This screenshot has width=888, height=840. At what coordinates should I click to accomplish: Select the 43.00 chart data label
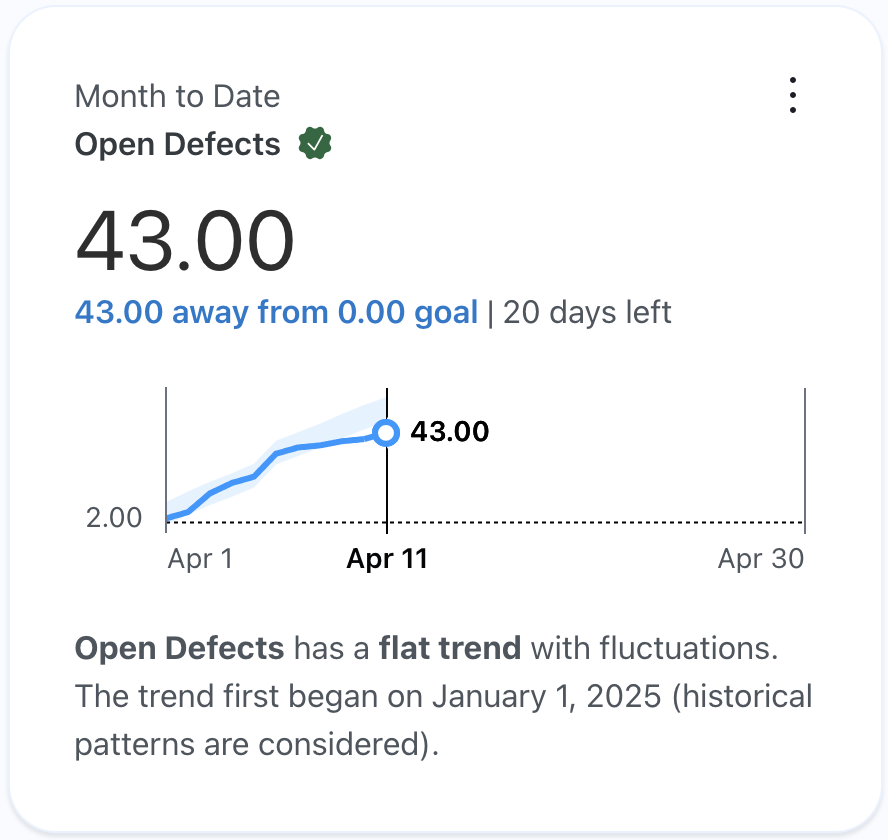coord(450,432)
